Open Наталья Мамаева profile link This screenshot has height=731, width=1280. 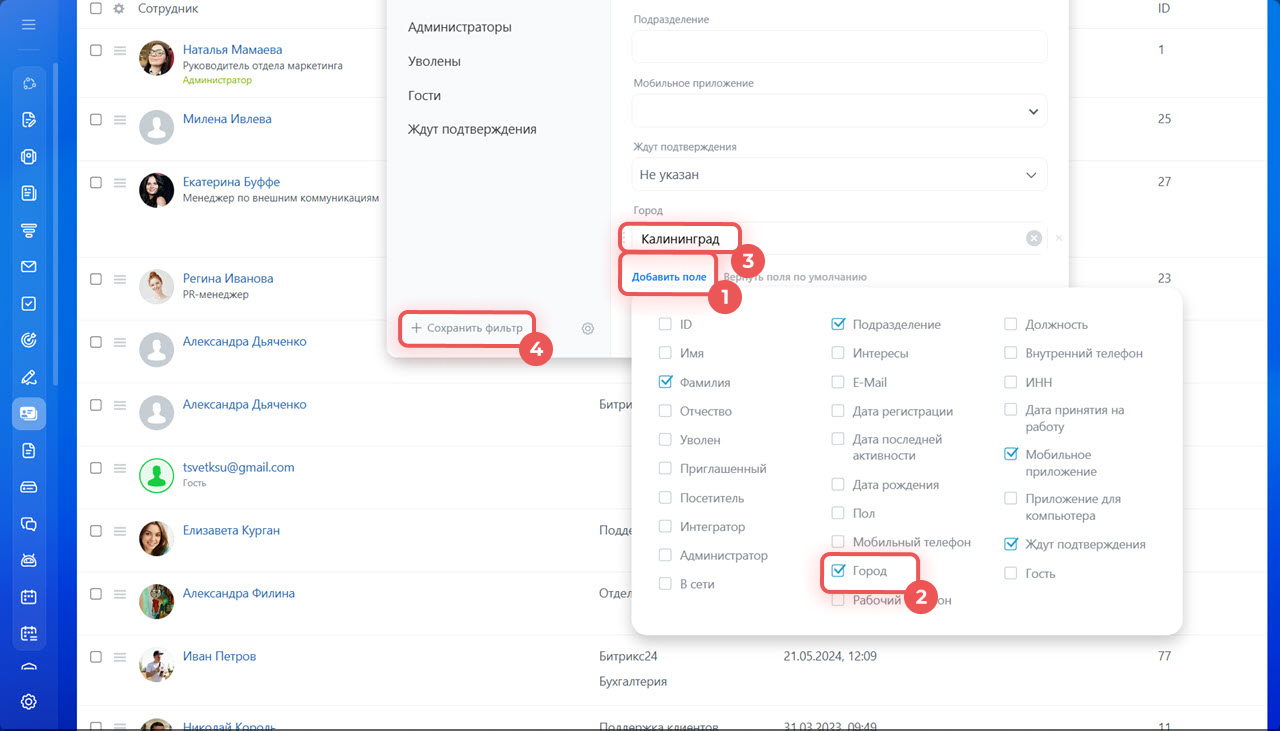(x=232, y=49)
